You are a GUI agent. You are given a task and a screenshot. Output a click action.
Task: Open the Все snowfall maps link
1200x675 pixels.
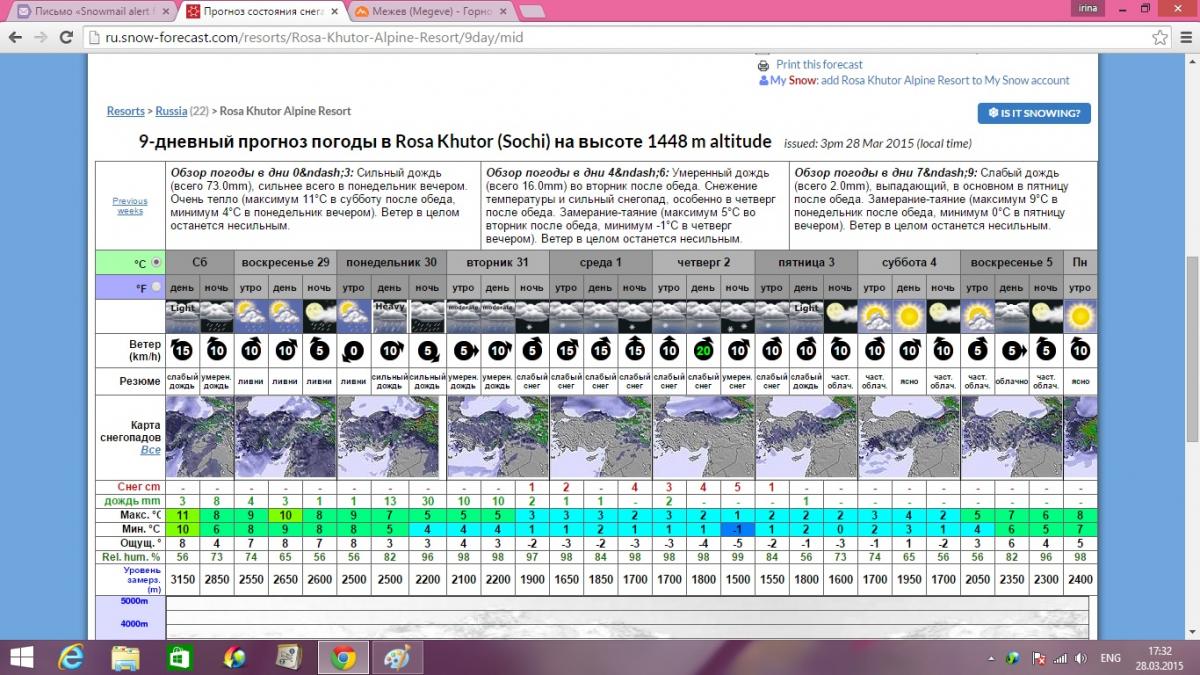click(151, 450)
